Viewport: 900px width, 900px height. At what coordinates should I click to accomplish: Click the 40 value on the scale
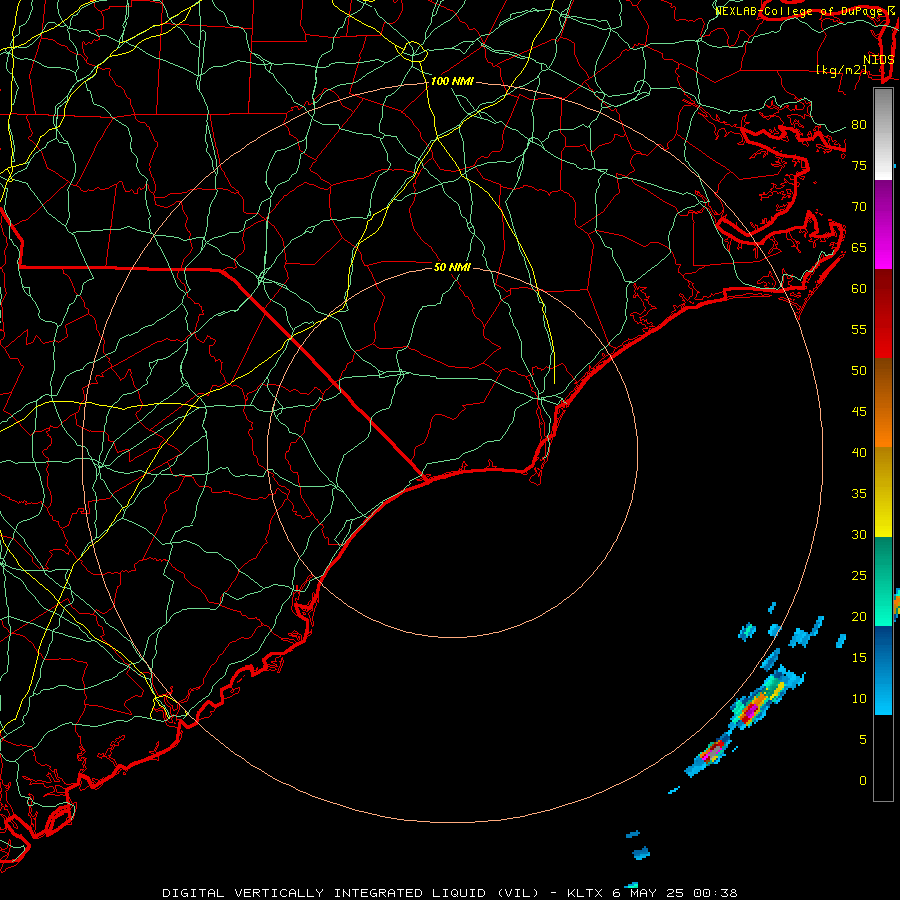[x=859, y=452]
